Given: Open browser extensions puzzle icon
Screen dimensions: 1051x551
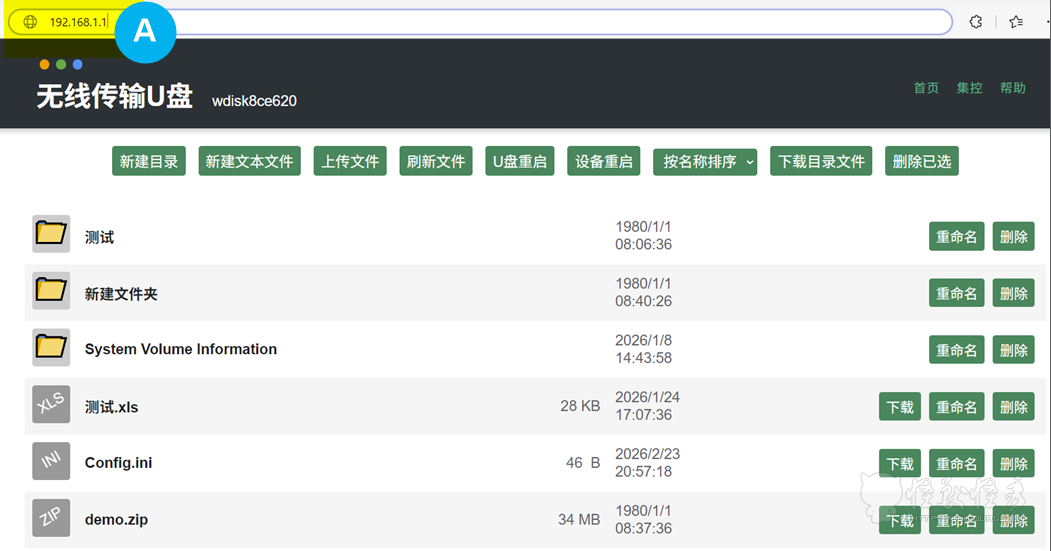Looking at the screenshot, I should 976,22.
